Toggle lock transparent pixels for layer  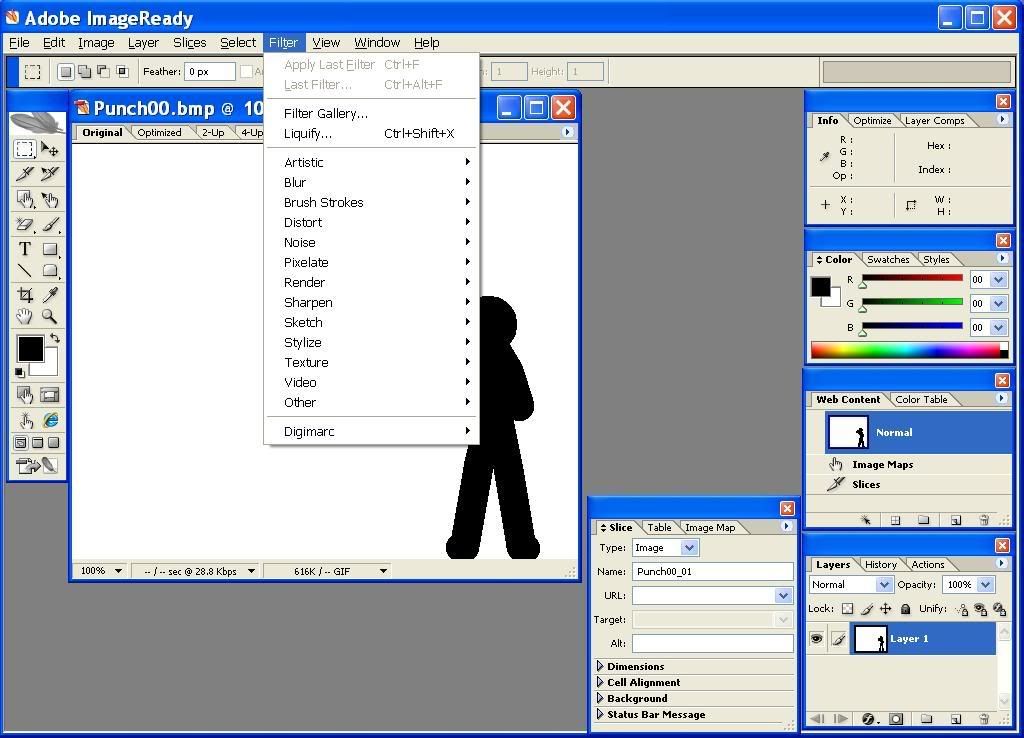pyautogui.click(x=847, y=609)
